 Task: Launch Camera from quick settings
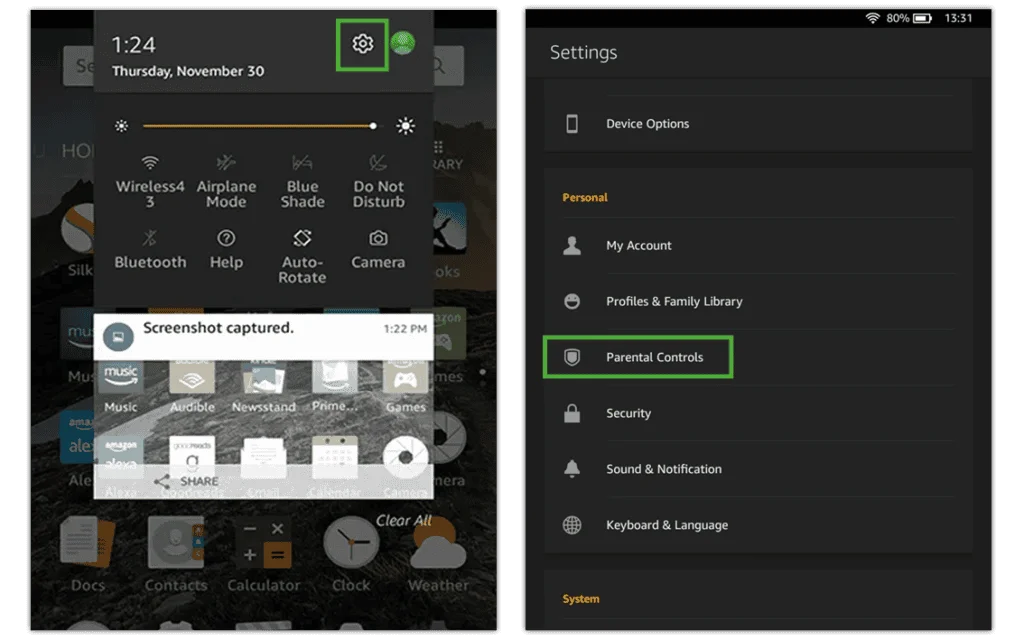pos(378,249)
